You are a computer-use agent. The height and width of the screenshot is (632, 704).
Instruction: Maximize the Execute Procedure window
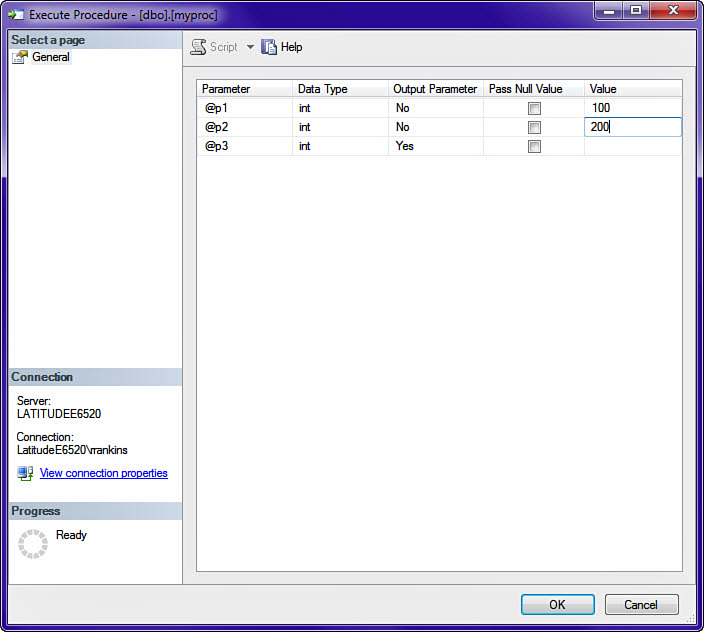tap(635, 11)
